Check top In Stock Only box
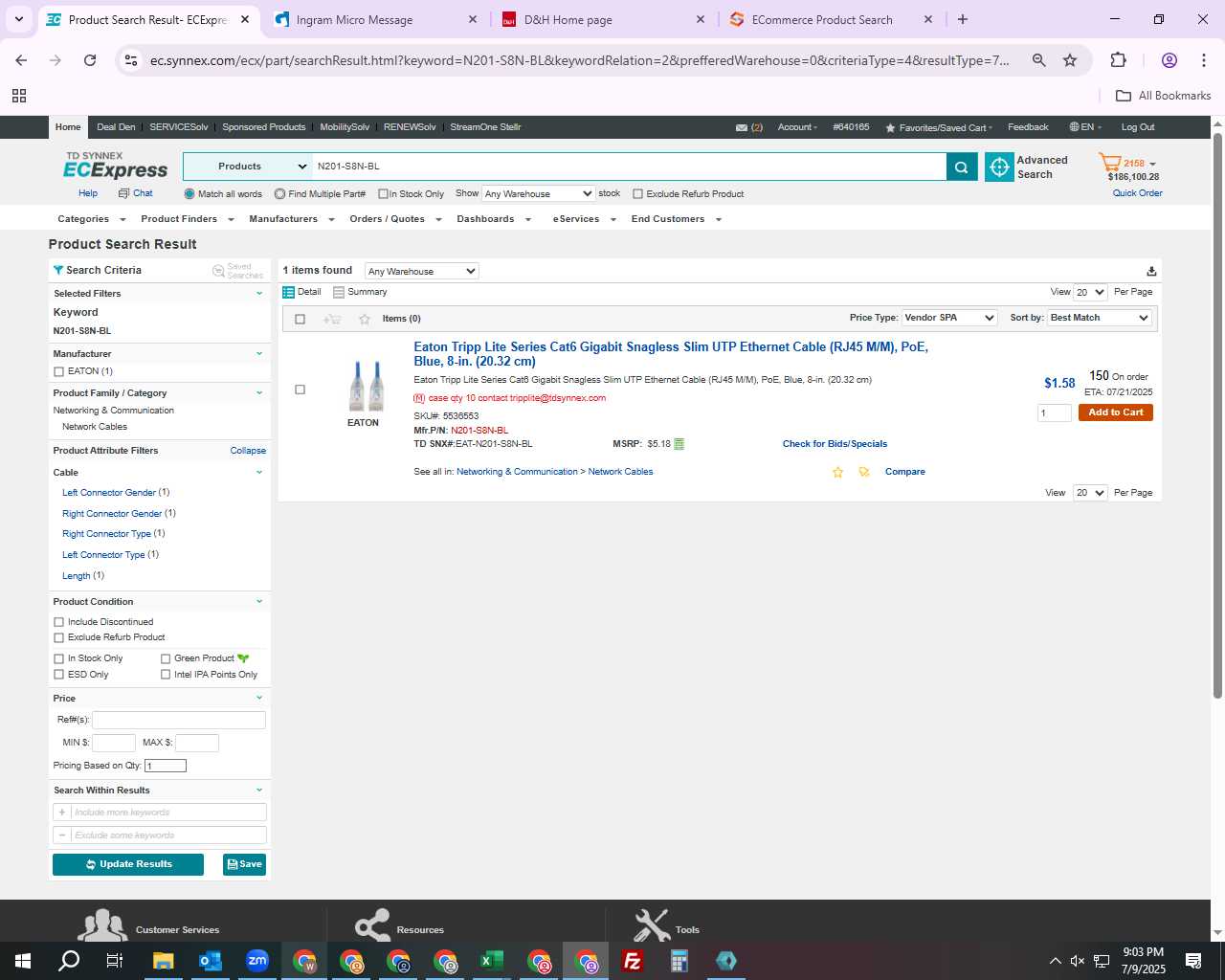This screenshot has height=980, width=1225. (x=383, y=194)
